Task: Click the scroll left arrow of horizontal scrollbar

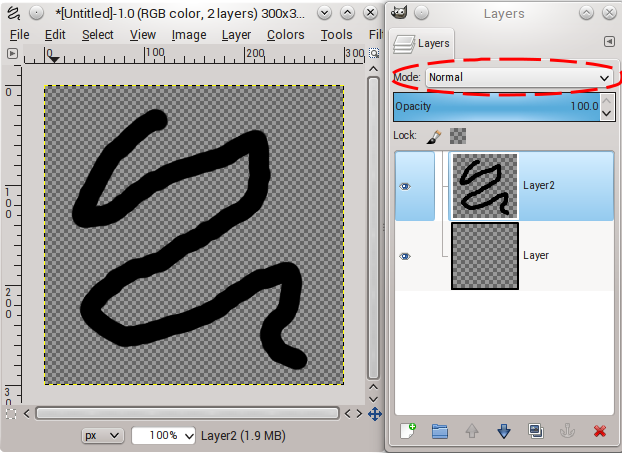Action: tap(27, 414)
